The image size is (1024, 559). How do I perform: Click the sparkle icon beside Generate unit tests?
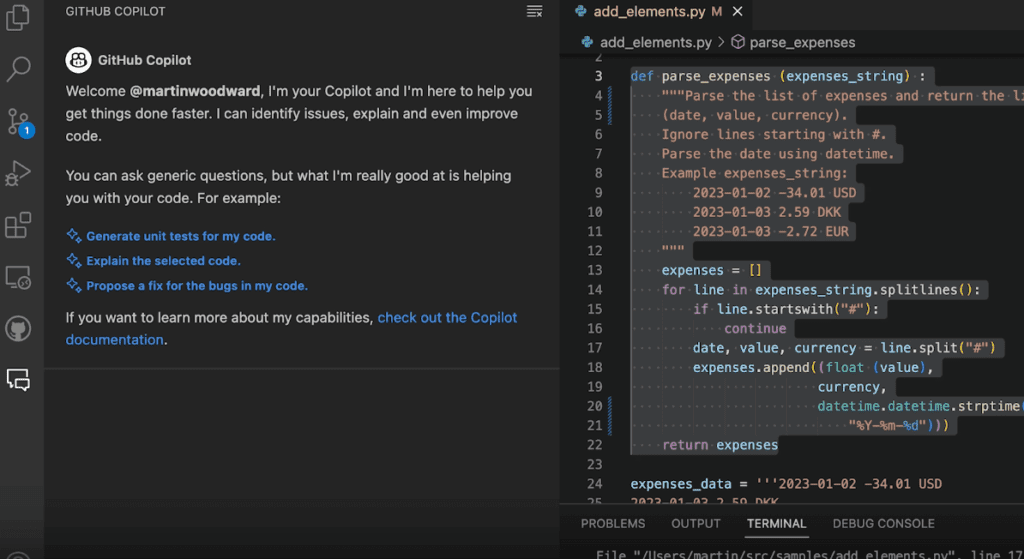pos(74,236)
